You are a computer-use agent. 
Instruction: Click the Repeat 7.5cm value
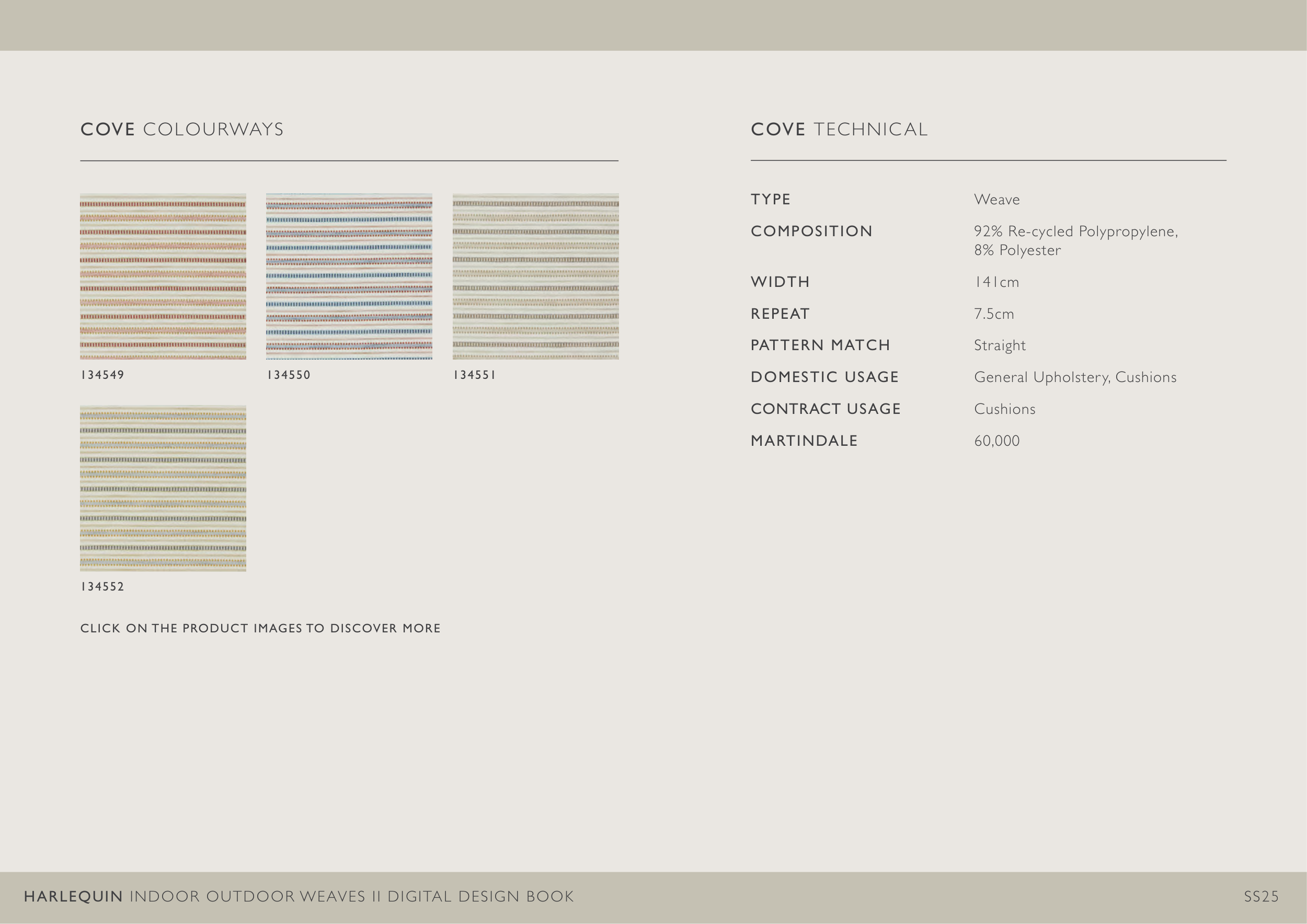tap(994, 314)
